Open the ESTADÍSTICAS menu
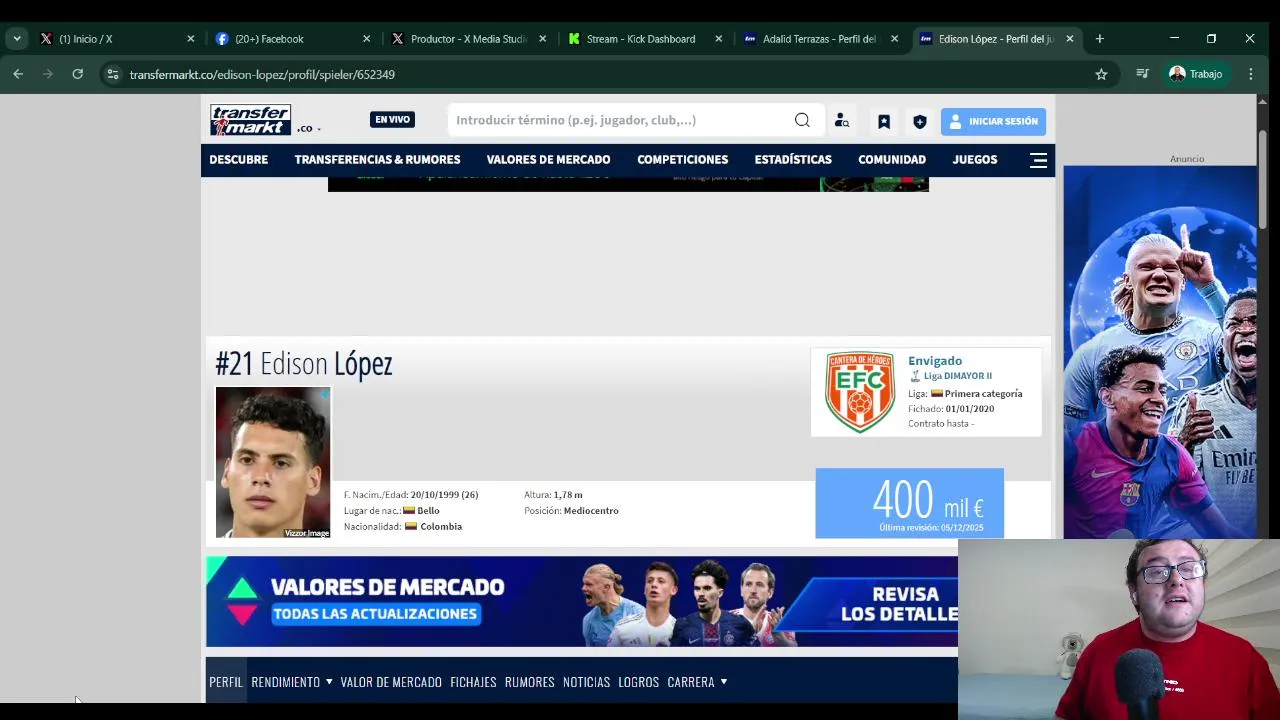Image resolution: width=1280 pixels, height=720 pixels. point(793,160)
